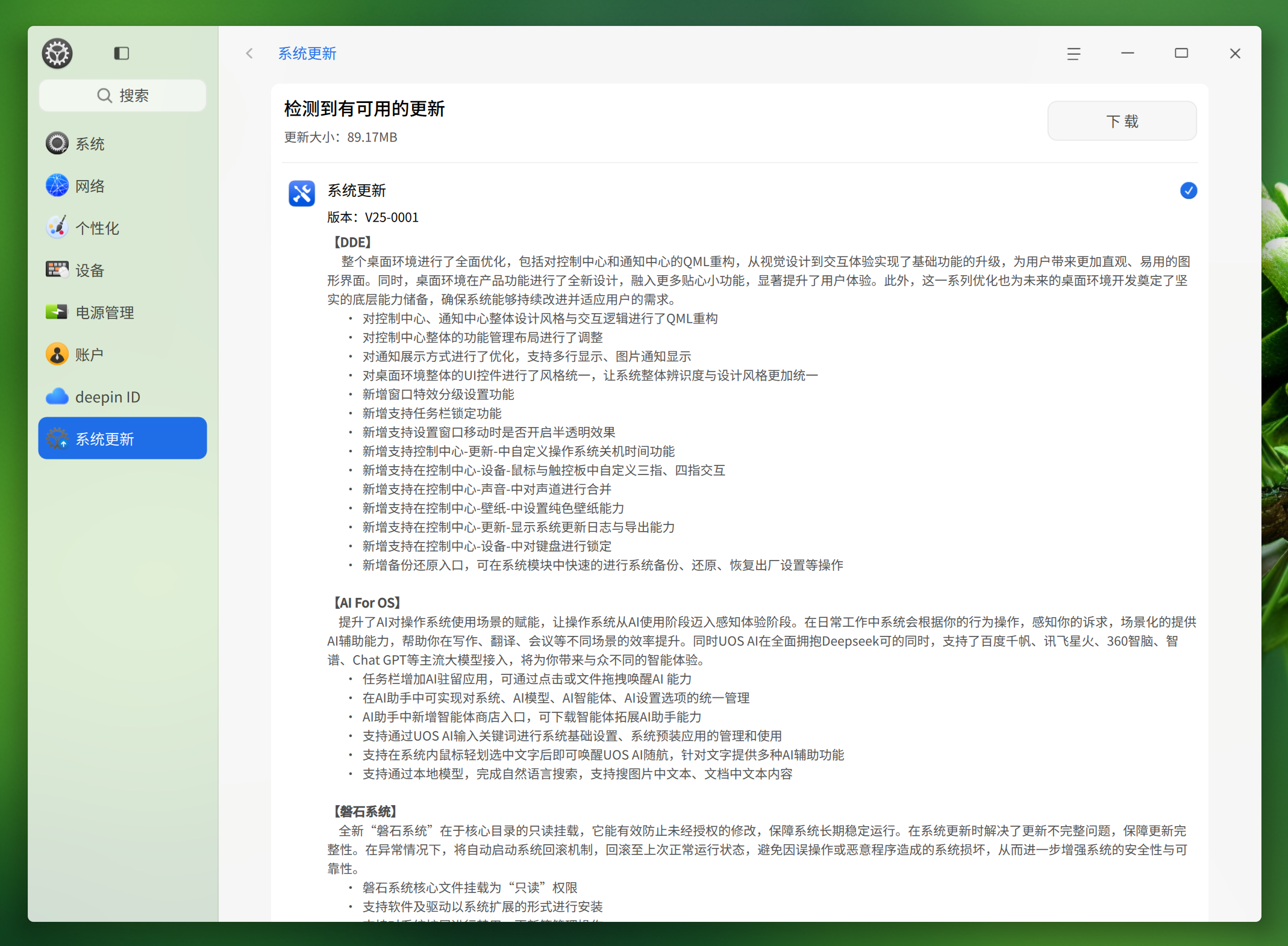Open deepin ID via its cloud icon
The height and width of the screenshot is (946, 1288).
[x=57, y=396]
